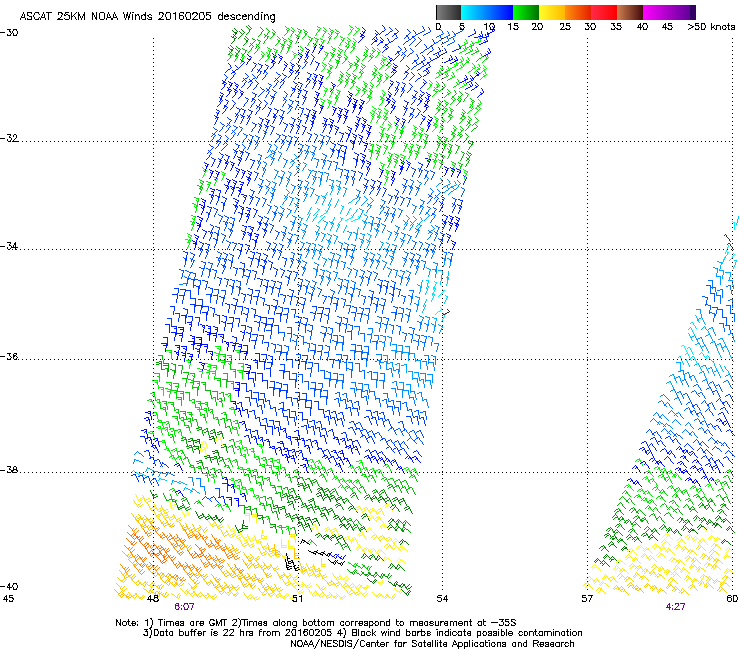The image size is (740, 650).
Task: Click the gray 0-5 knots legend segment
Action: (448, 12)
